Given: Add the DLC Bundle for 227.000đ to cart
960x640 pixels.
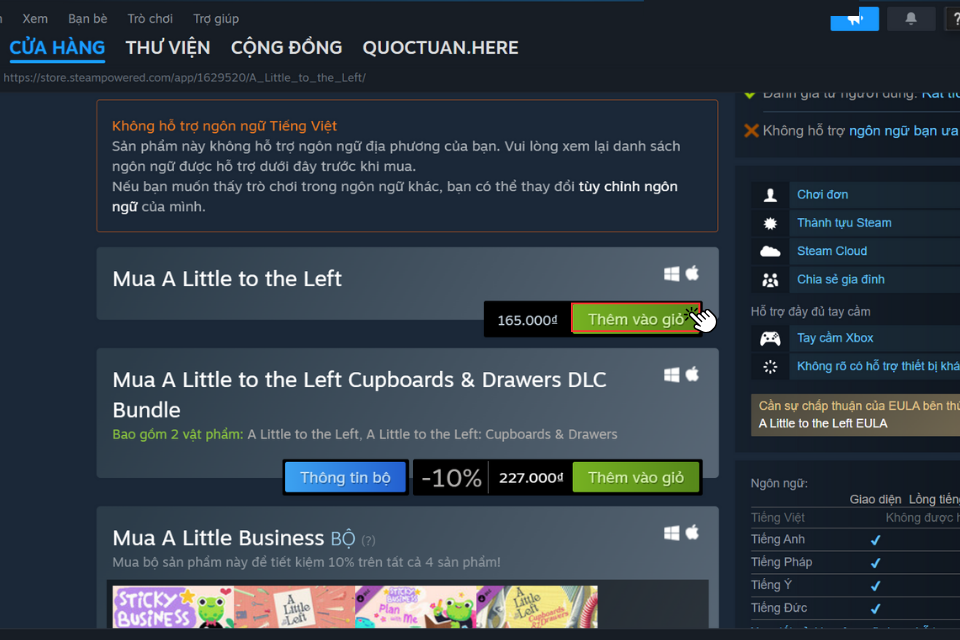Looking at the screenshot, I should point(636,478).
